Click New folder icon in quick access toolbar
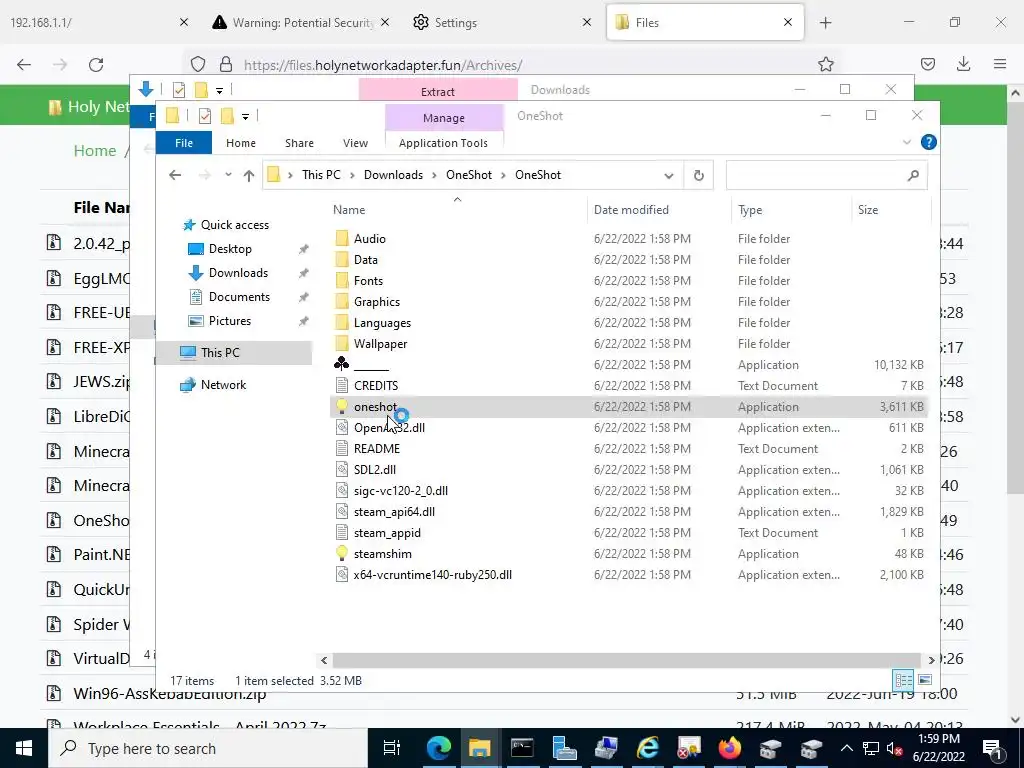The width and height of the screenshot is (1024, 768). 227,116
